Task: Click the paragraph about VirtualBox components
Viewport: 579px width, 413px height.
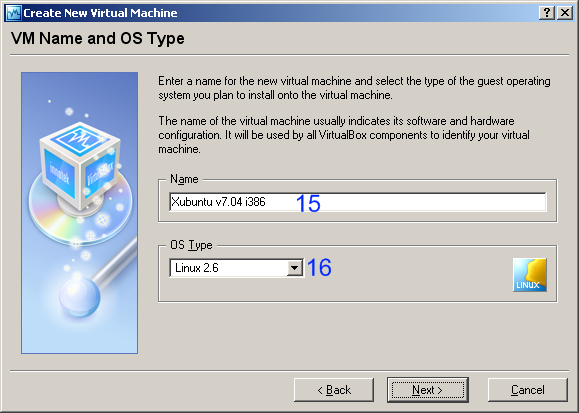Action: click(344, 135)
